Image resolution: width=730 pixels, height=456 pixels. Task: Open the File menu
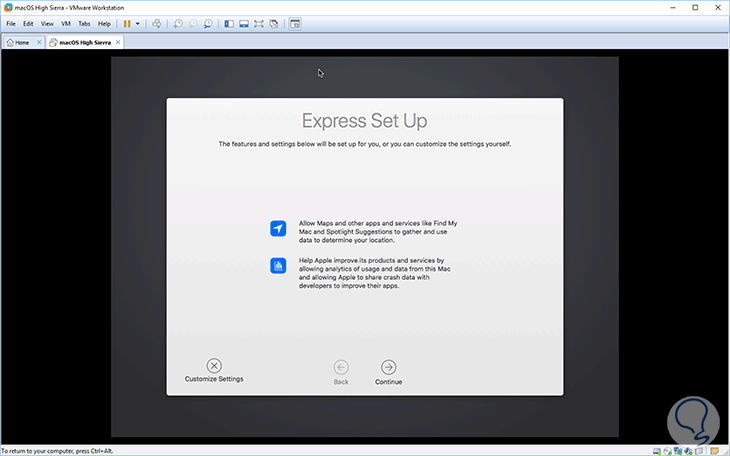pyautogui.click(x=11, y=24)
